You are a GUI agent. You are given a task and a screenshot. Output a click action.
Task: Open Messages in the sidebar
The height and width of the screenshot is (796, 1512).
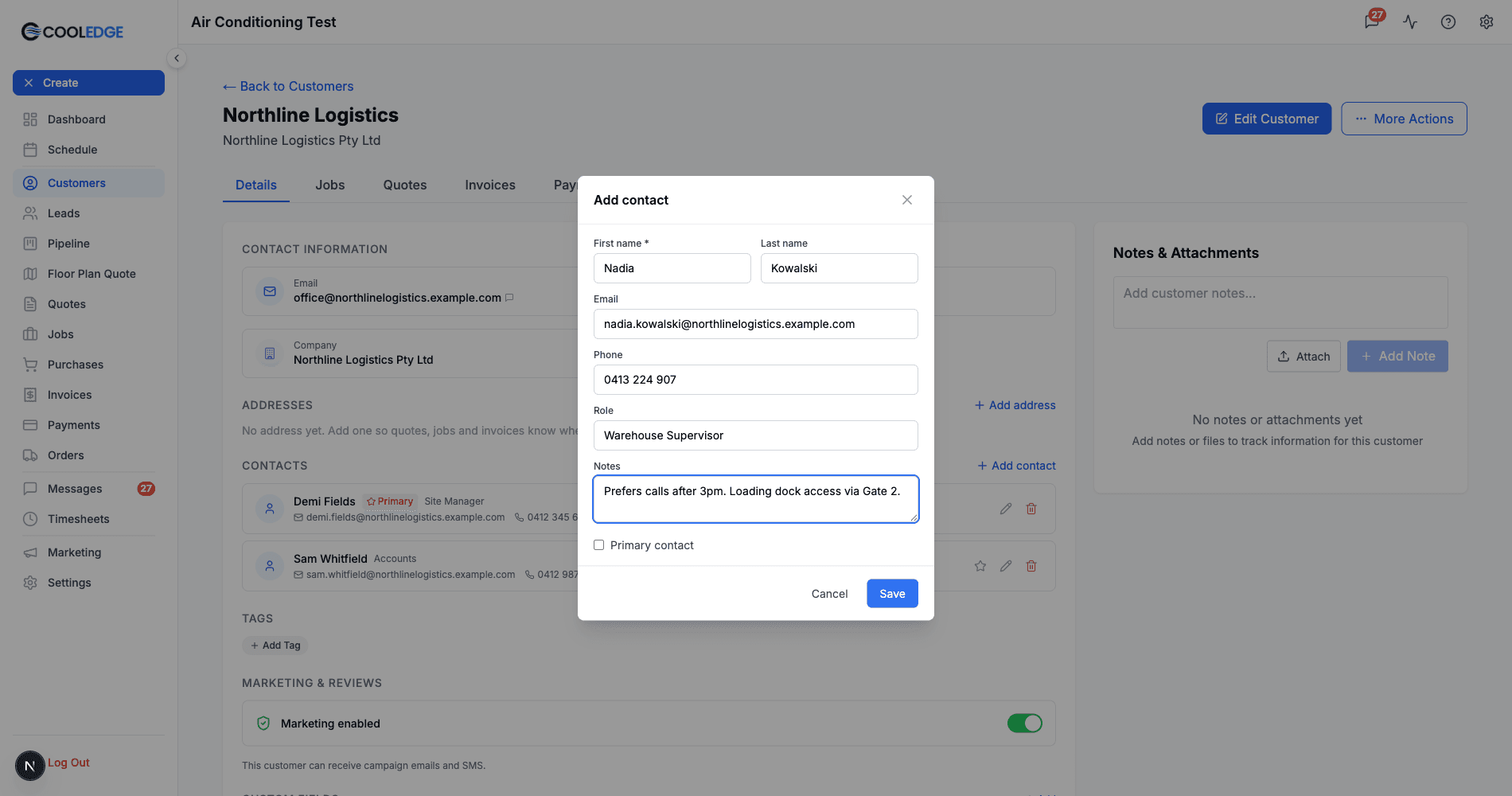[88, 489]
